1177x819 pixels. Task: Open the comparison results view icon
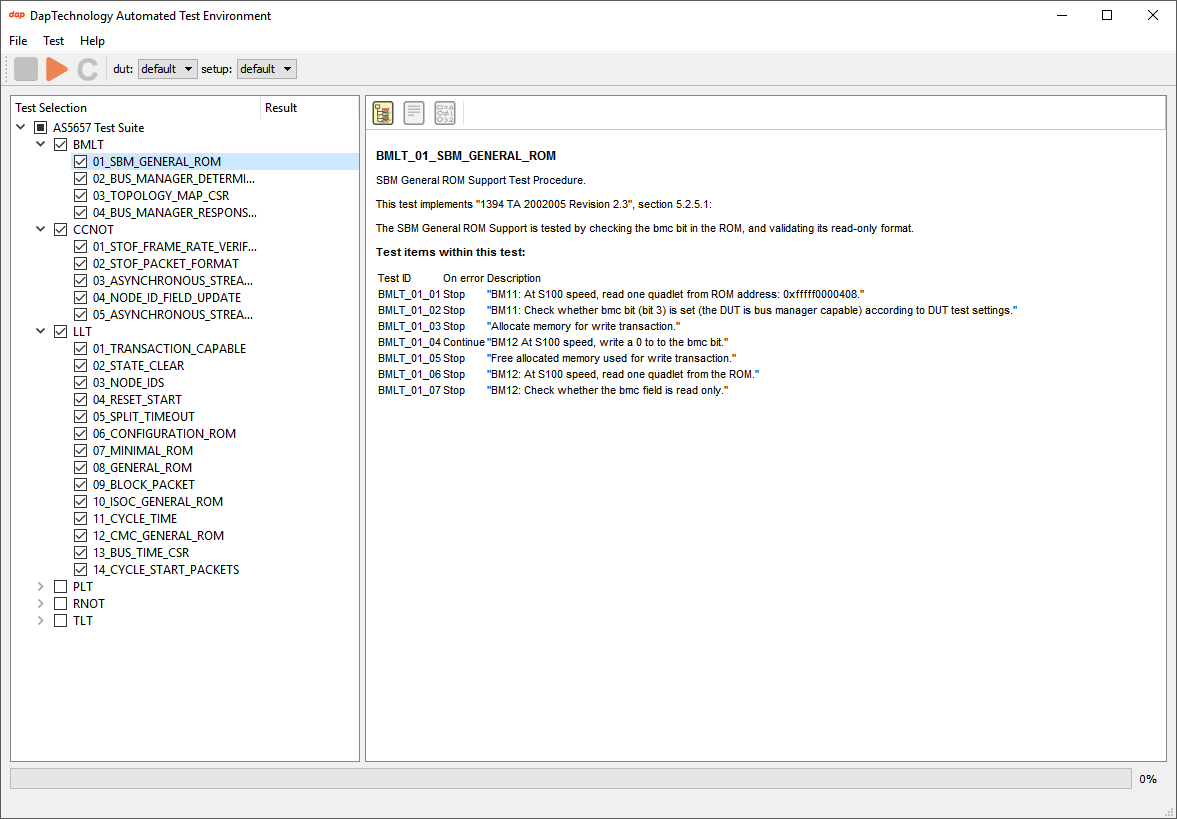[x=445, y=113]
